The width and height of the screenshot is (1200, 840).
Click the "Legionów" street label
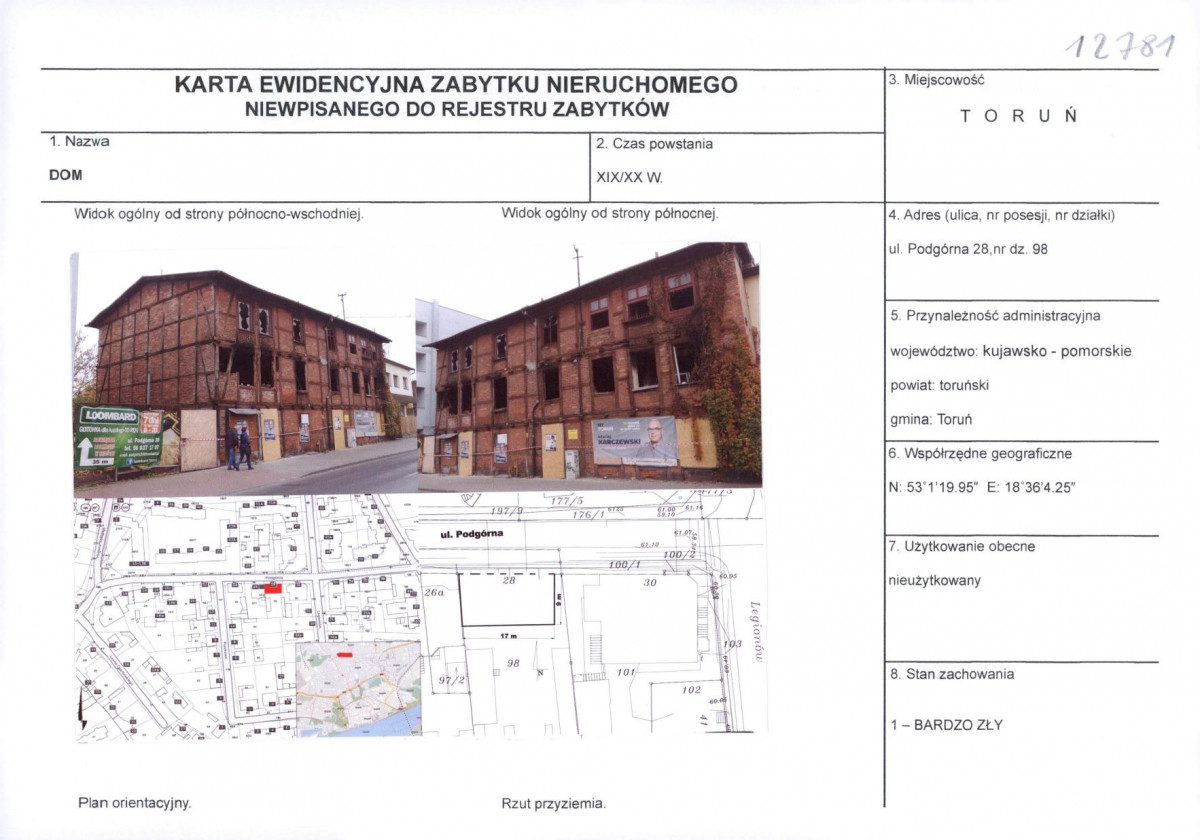pyautogui.click(x=757, y=631)
